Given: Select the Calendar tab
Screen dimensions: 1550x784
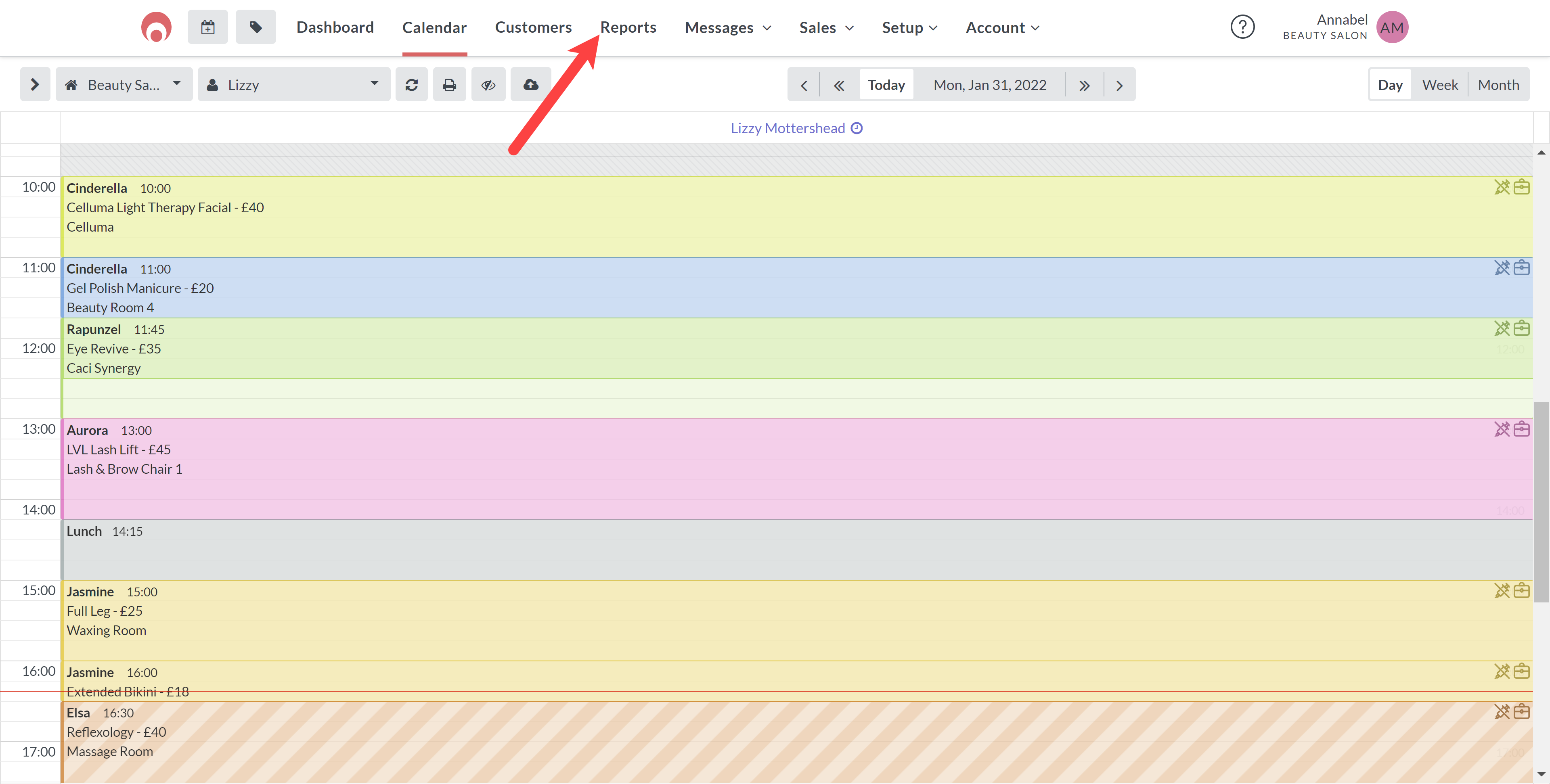Looking at the screenshot, I should pyautogui.click(x=434, y=28).
